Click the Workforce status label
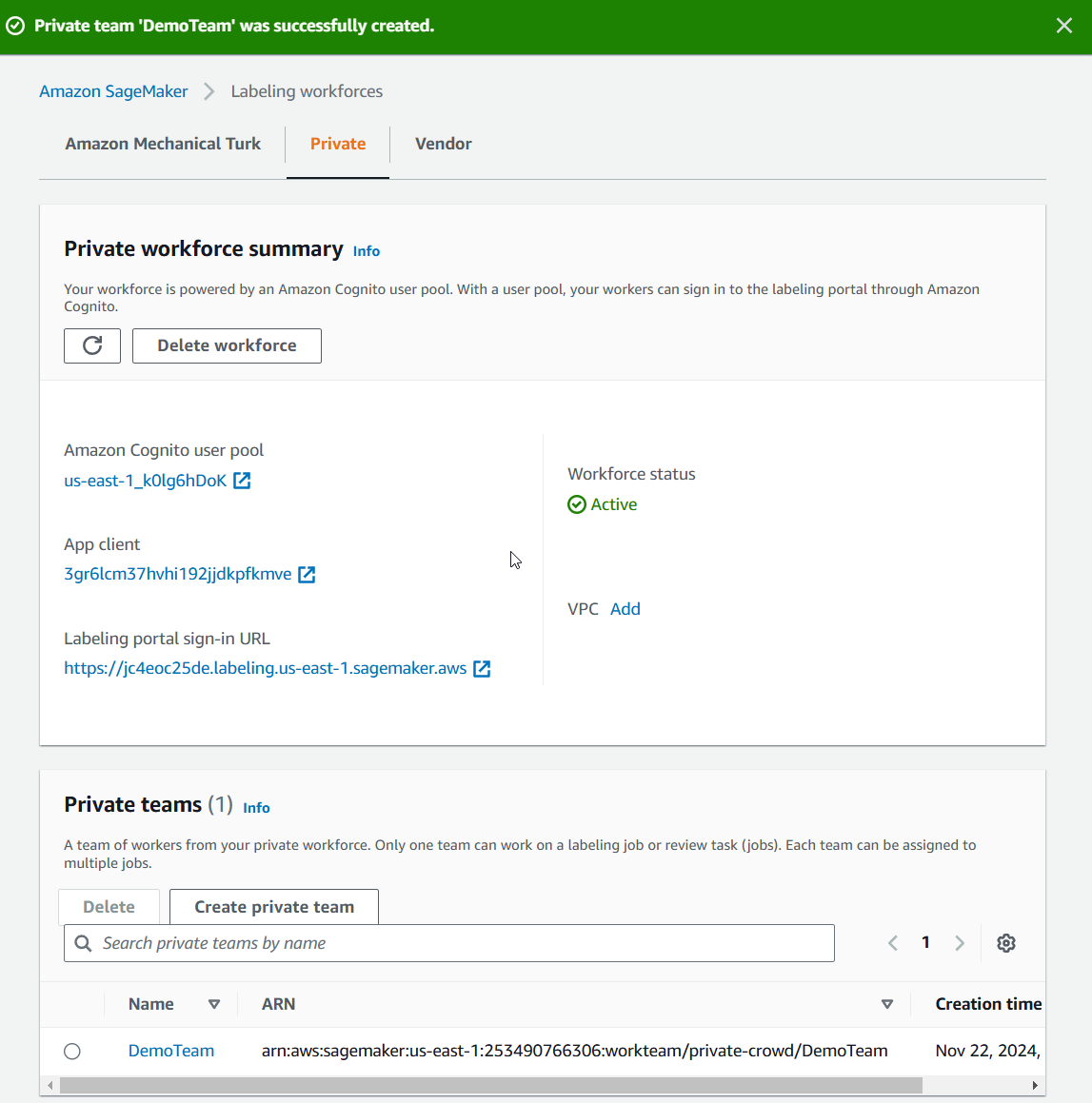The height and width of the screenshot is (1103, 1092). 631,474
